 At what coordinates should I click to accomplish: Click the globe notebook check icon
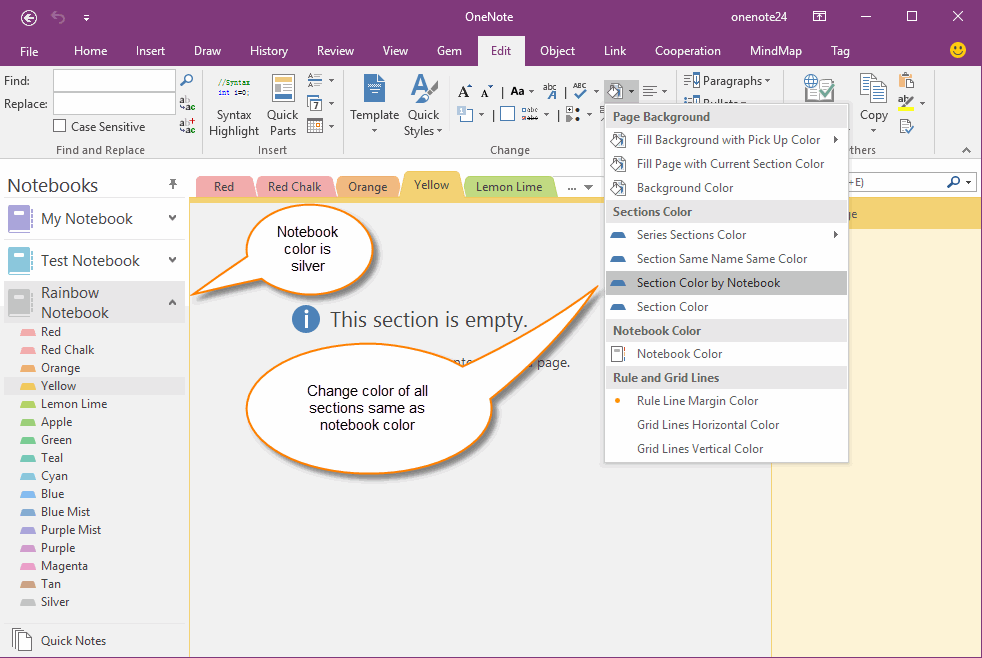tap(819, 88)
